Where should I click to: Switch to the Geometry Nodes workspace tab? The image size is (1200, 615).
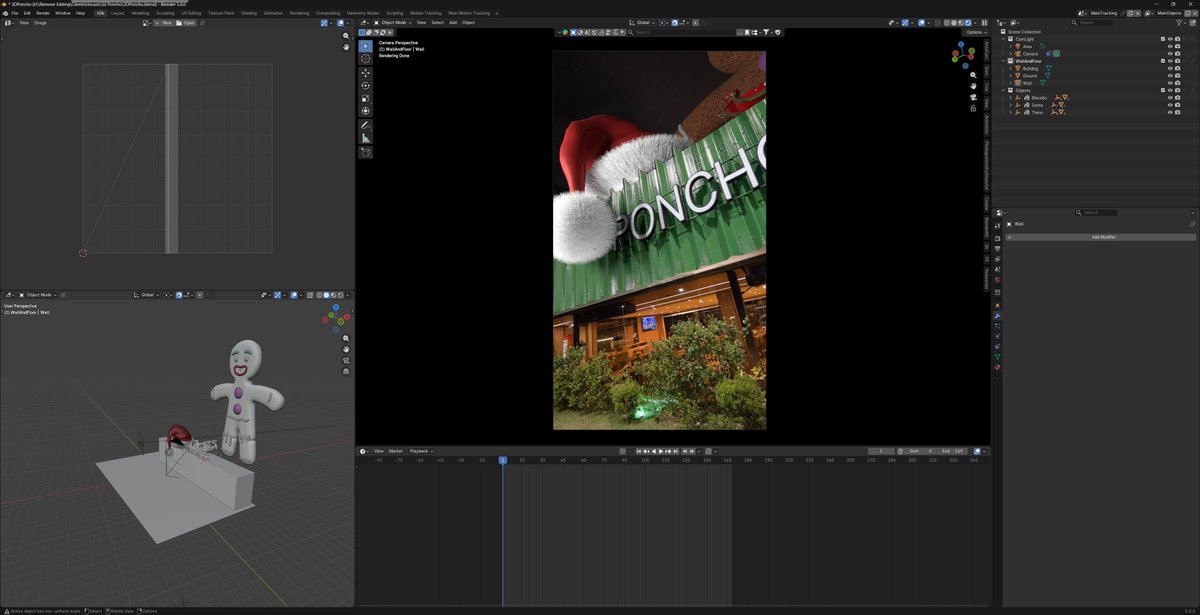364,13
